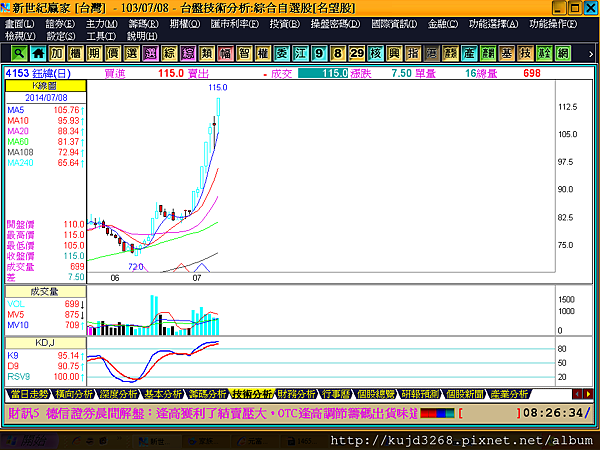Viewport: 600px width, 450px height.
Task: Open the 畫面(L) menu
Action: (20, 24)
